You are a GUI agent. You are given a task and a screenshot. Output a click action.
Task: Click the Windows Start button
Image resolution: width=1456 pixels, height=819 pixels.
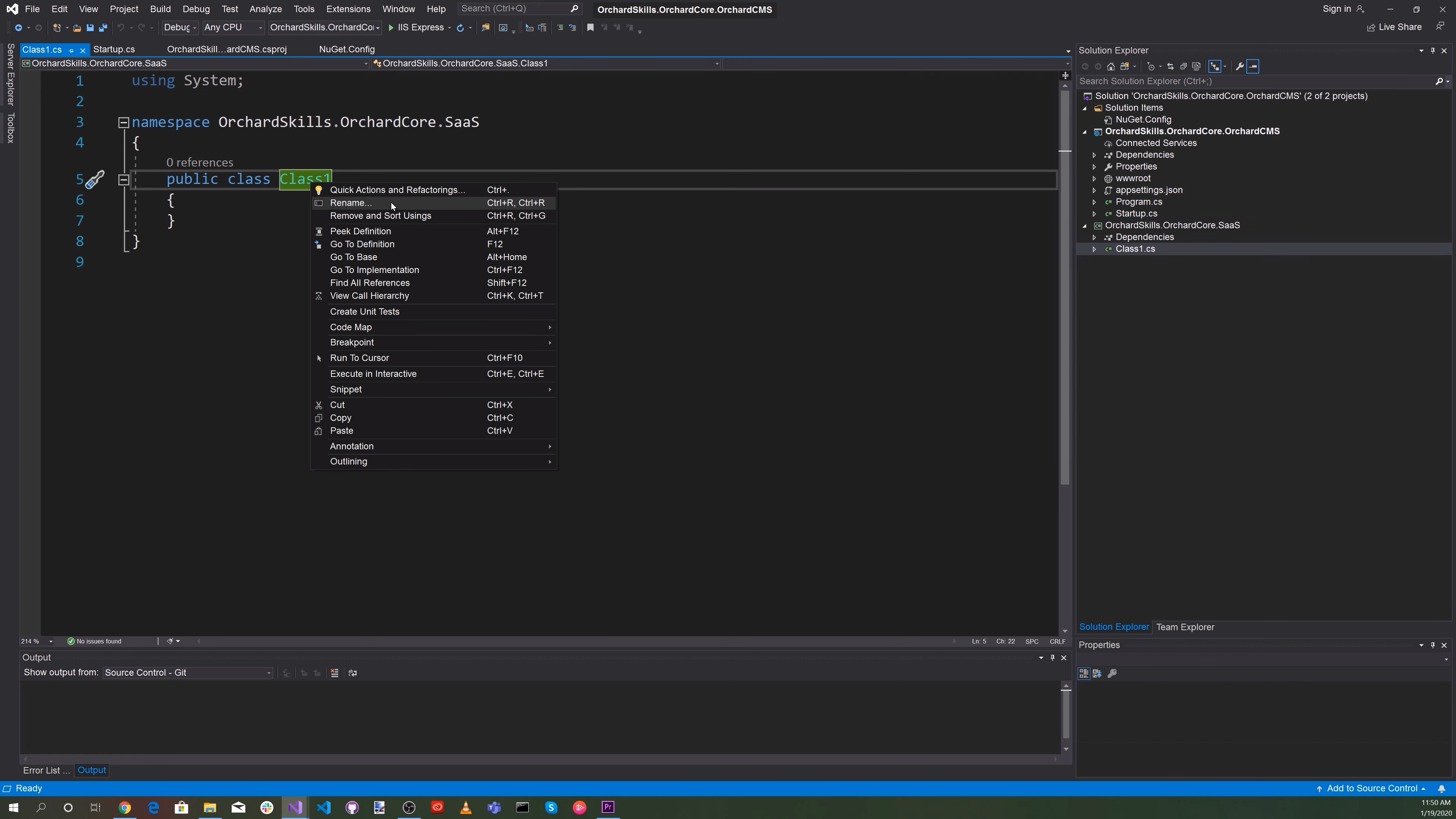pos(14,808)
